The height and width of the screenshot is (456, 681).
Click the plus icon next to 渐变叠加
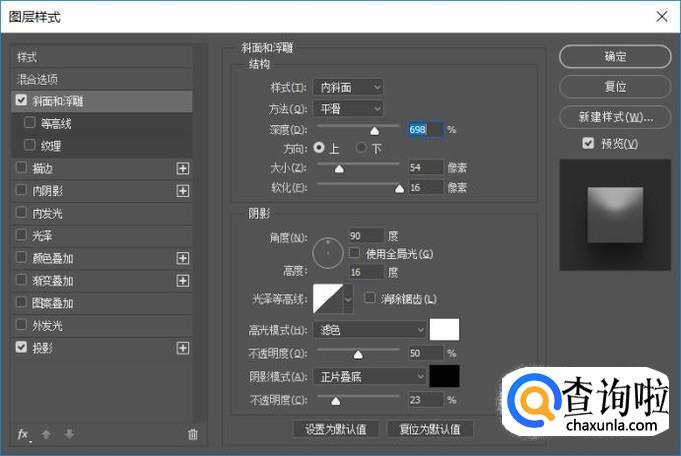[x=182, y=281]
